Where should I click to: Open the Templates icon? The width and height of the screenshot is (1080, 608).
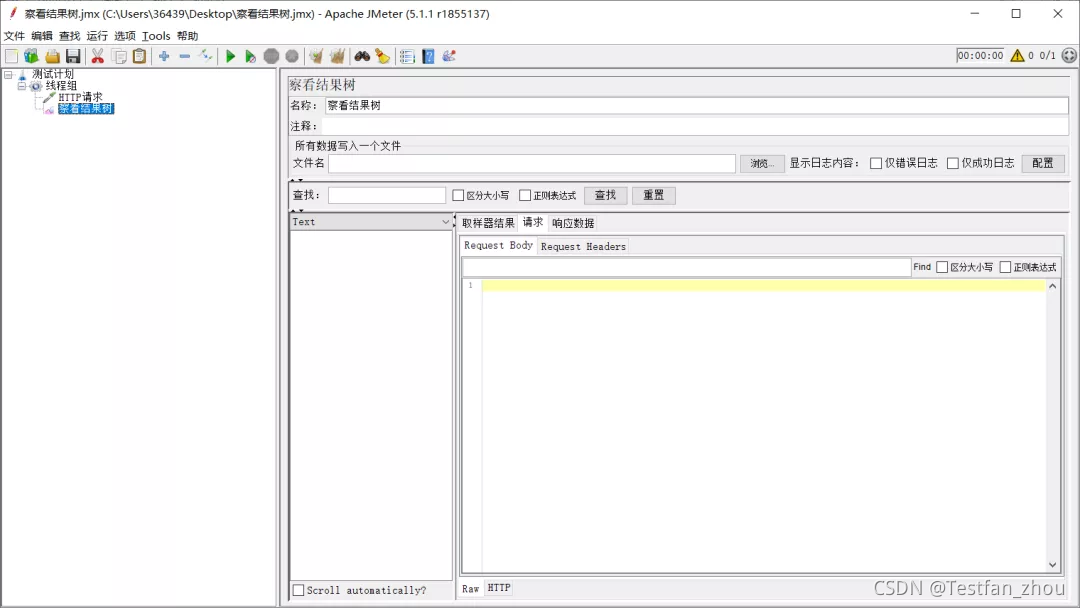pos(32,56)
